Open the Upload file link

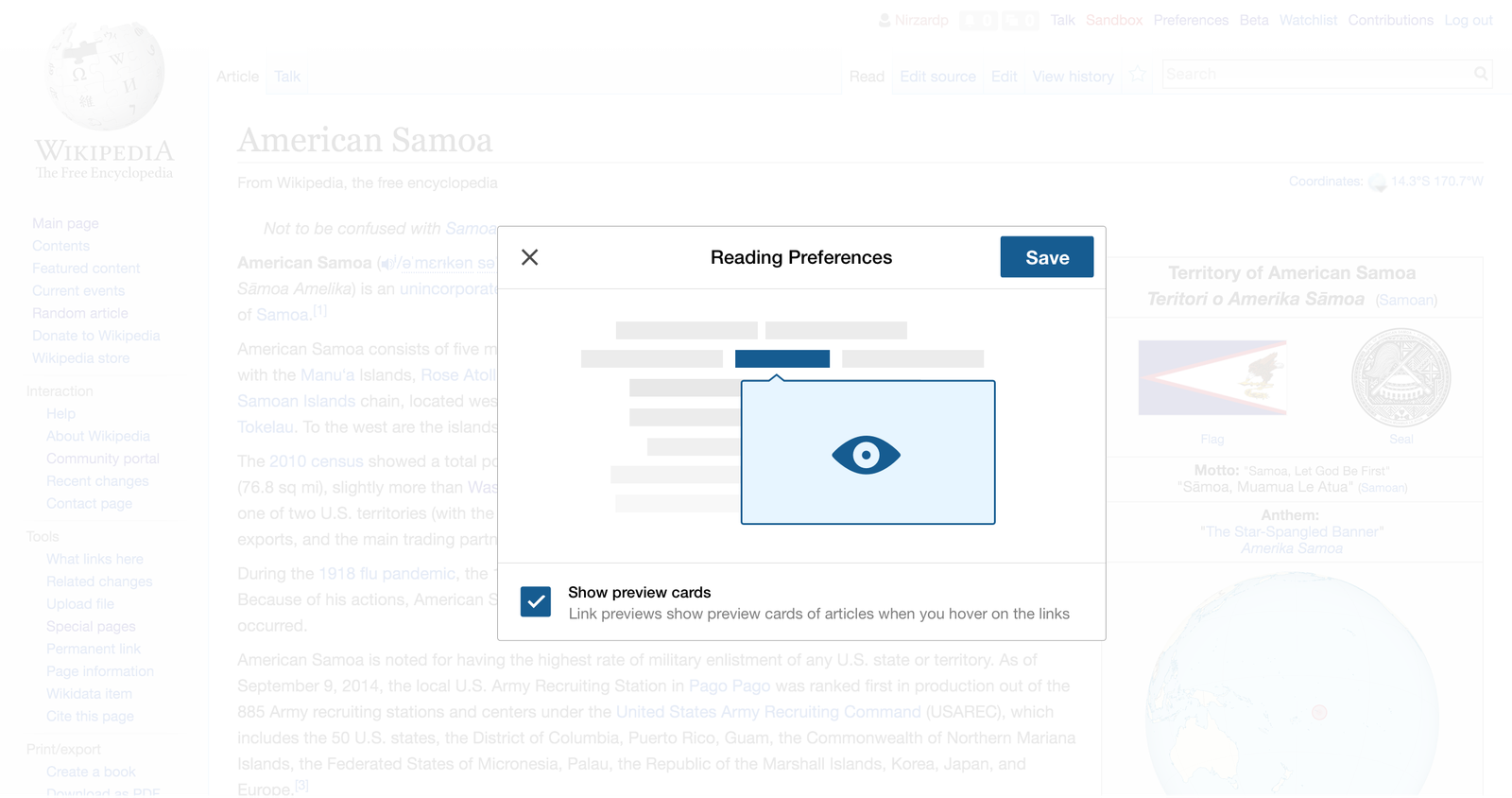(80, 604)
